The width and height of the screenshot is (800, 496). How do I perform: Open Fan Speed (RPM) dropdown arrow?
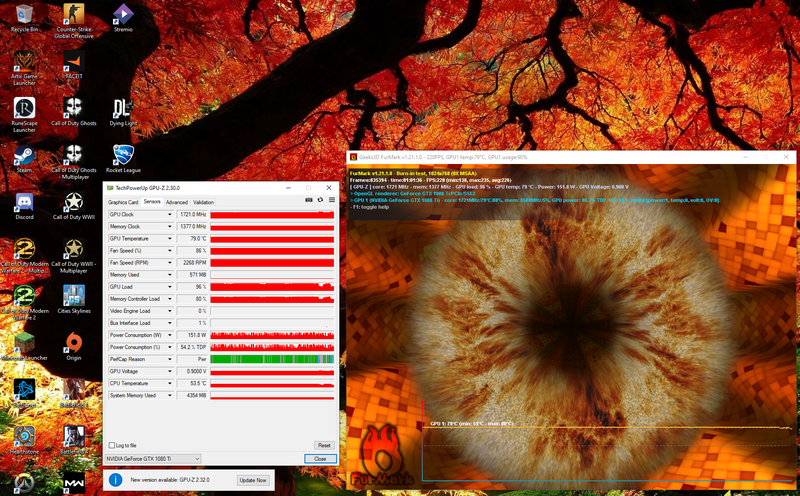point(170,263)
